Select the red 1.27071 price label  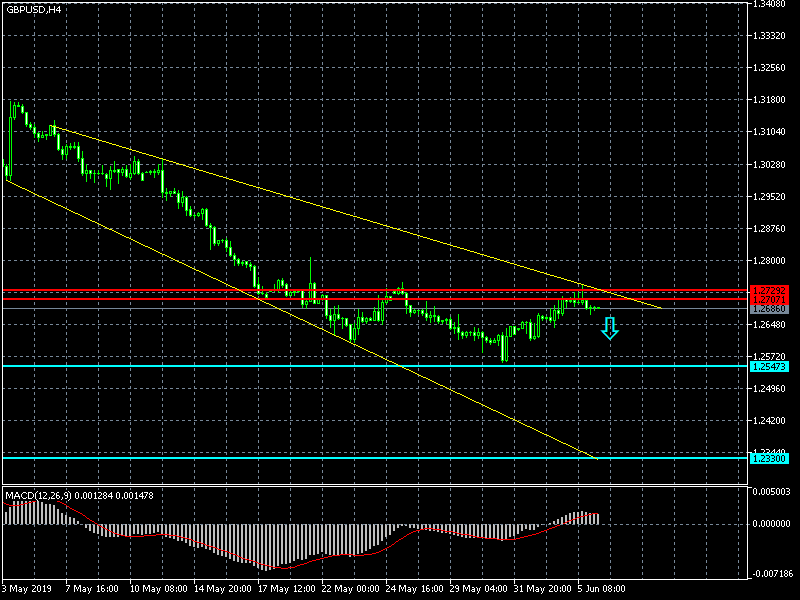tap(769, 300)
